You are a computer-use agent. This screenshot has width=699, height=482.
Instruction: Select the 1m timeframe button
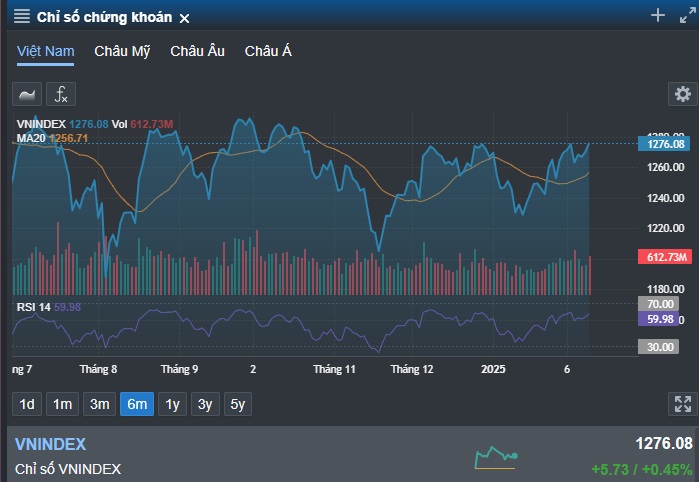pyautogui.click(x=62, y=404)
